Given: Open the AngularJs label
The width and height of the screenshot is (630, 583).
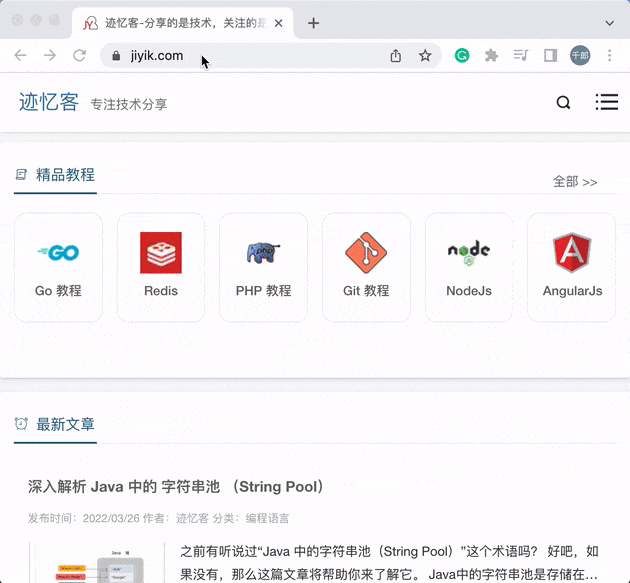Looking at the screenshot, I should 572,290.
